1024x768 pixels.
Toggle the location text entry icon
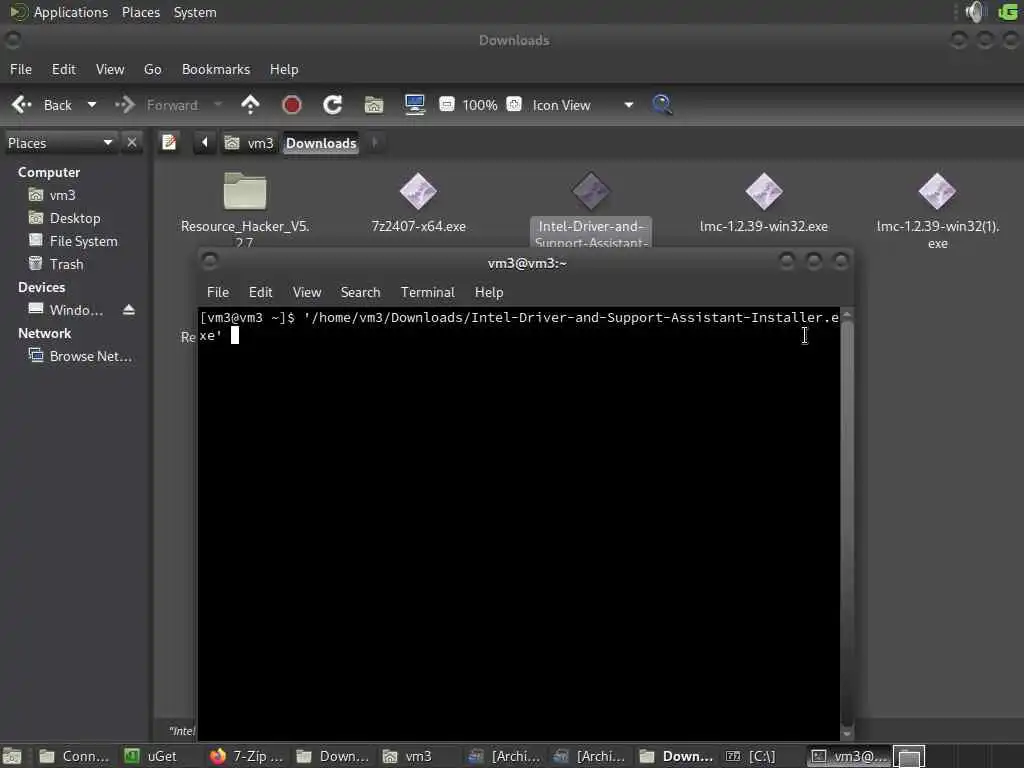[169, 142]
